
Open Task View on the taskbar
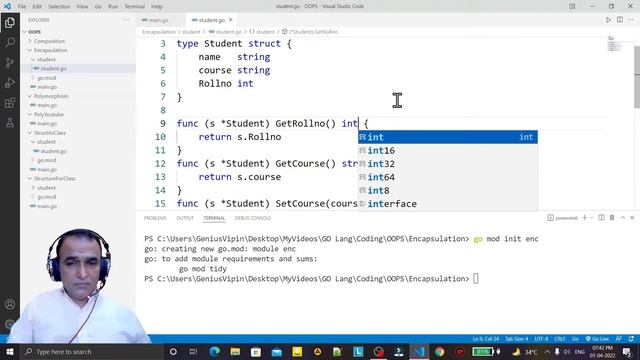[193, 351]
